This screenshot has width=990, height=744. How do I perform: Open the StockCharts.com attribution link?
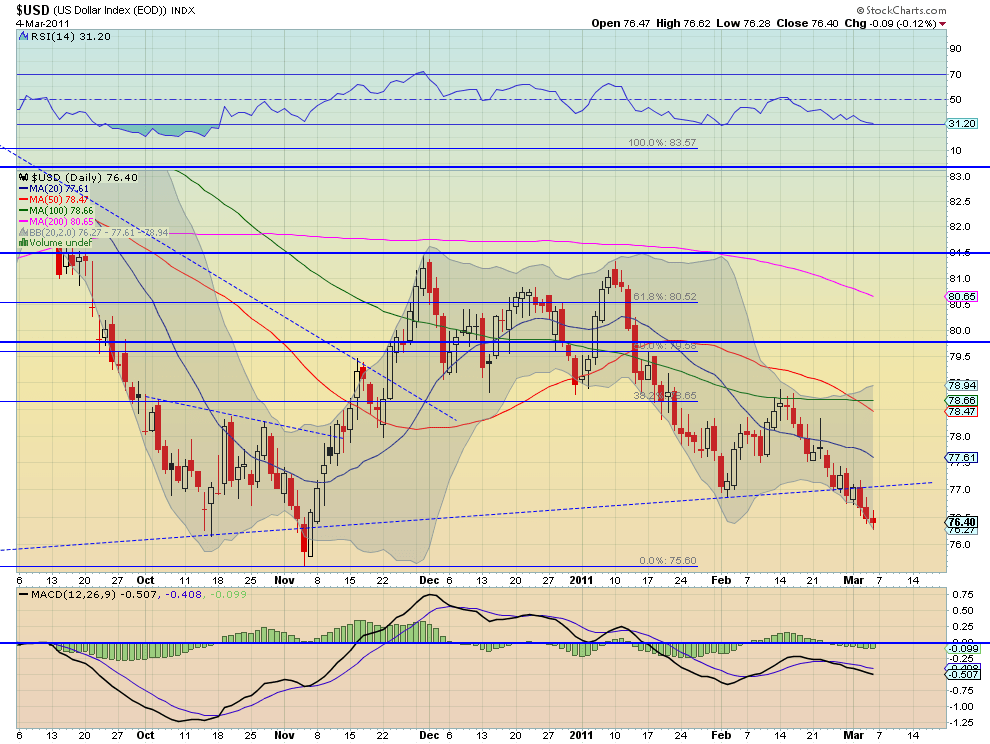click(902, 10)
